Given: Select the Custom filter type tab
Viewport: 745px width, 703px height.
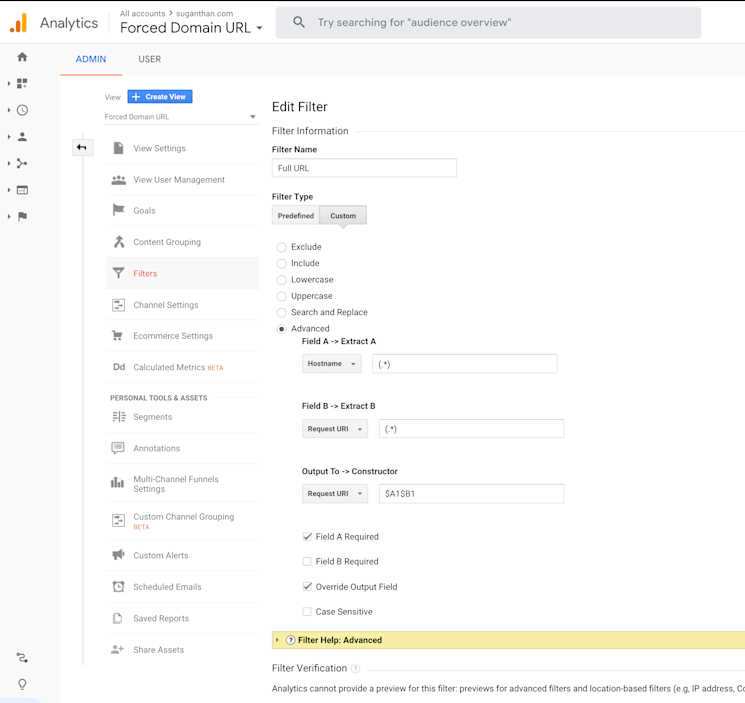Looking at the screenshot, I should pyautogui.click(x=343, y=216).
